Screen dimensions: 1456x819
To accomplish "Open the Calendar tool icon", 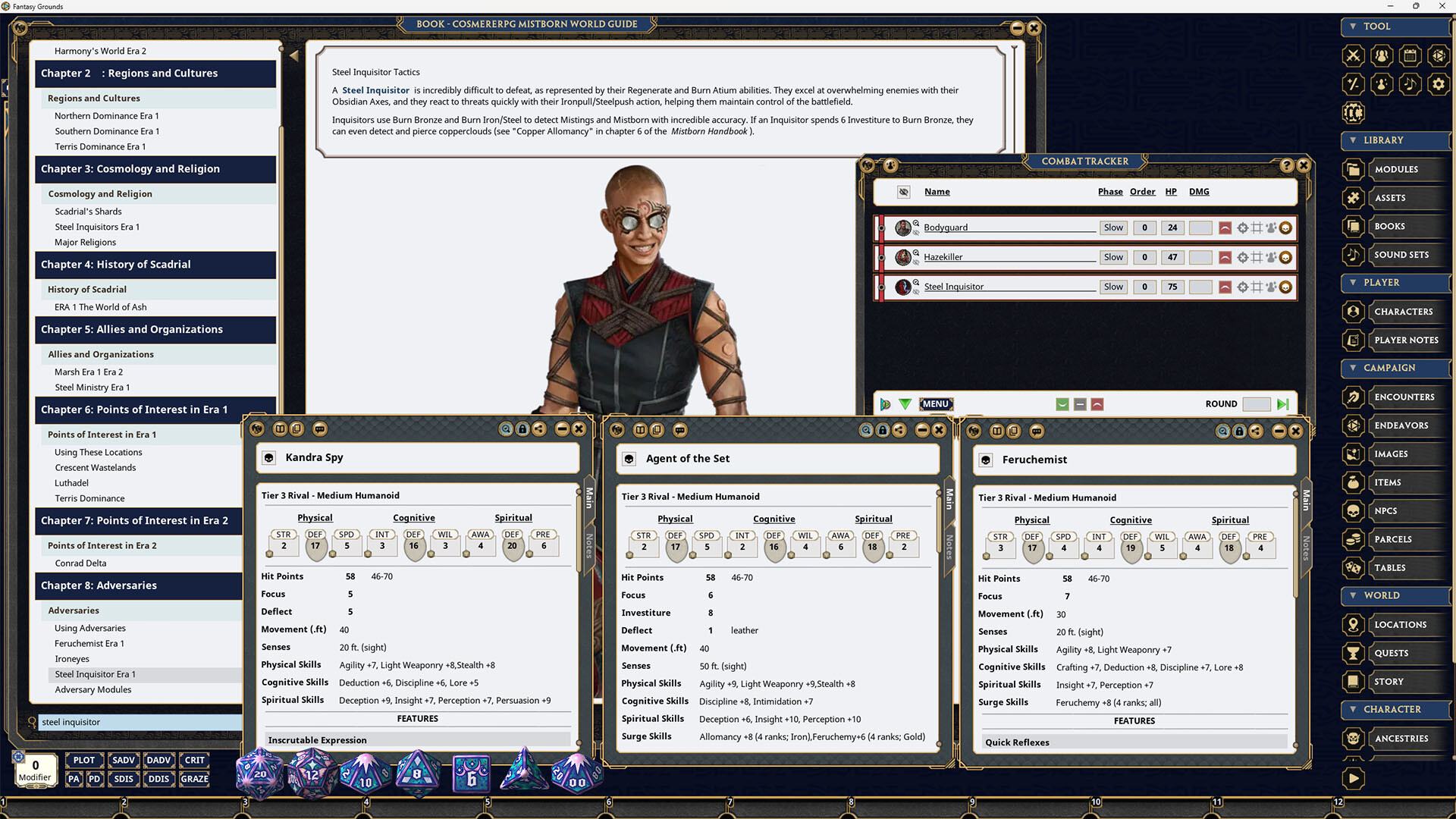I will point(1410,55).
